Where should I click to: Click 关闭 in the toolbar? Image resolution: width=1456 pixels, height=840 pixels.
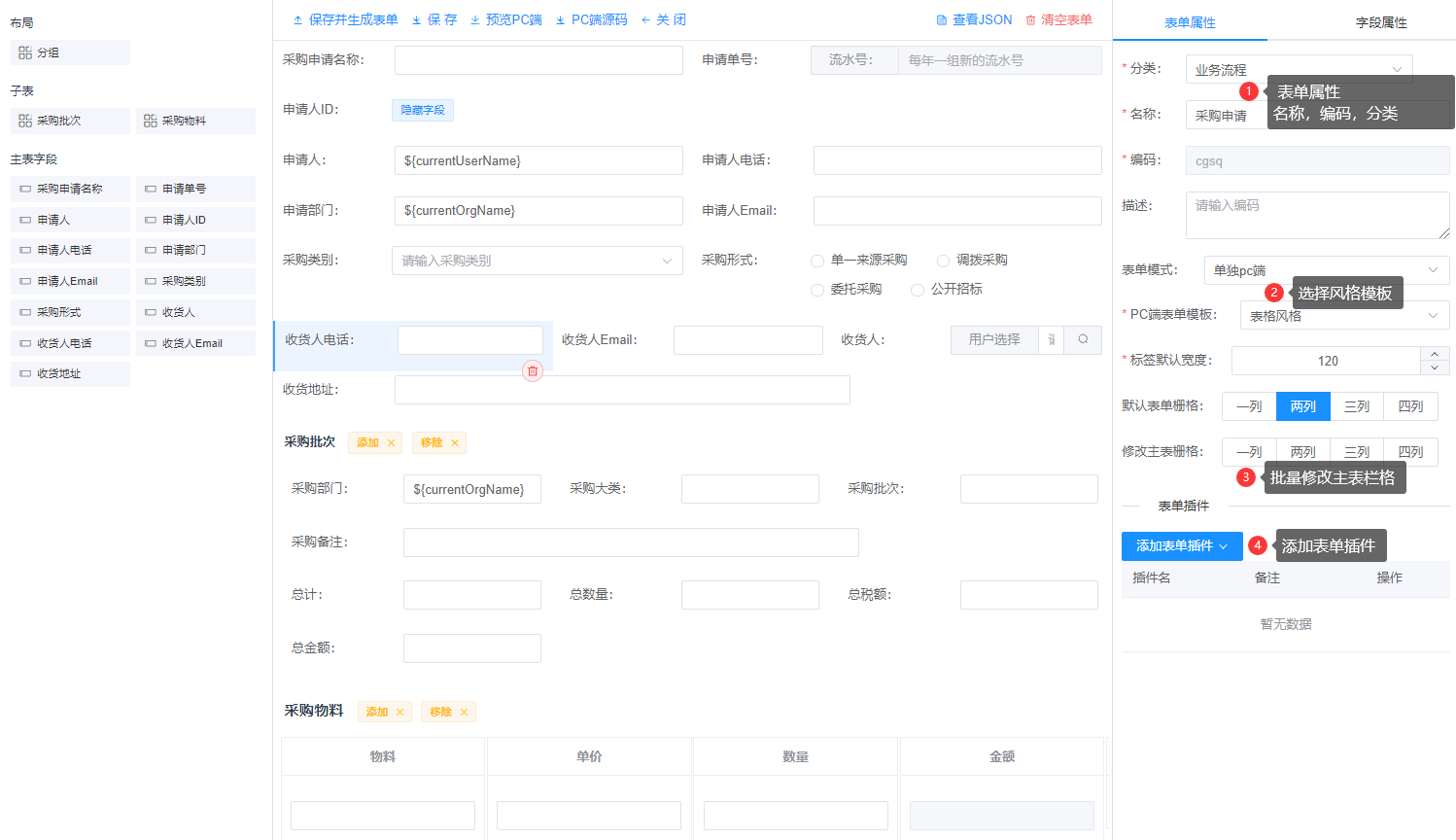664,19
